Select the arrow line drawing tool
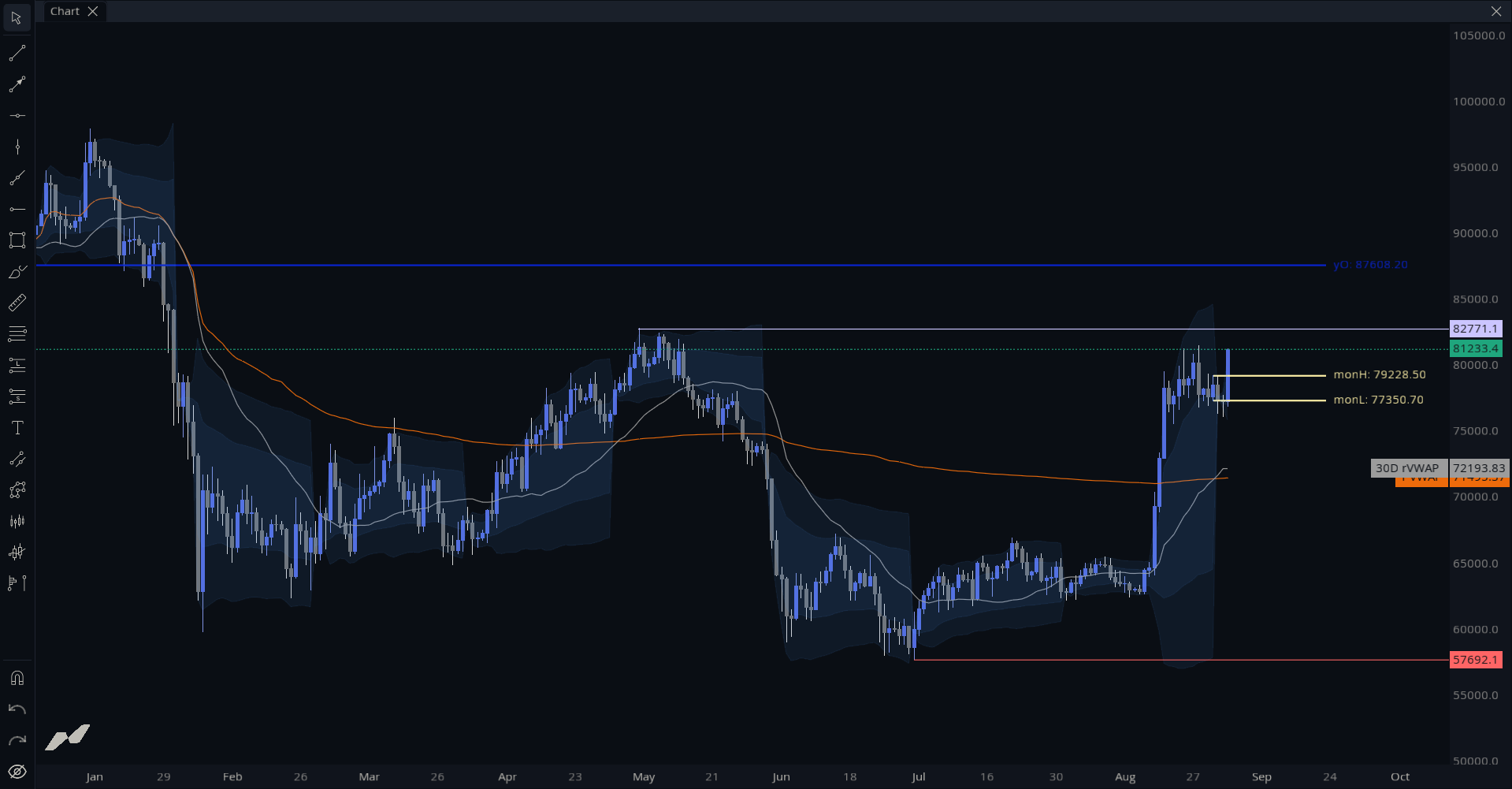This screenshot has width=1512, height=789. (x=17, y=84)
